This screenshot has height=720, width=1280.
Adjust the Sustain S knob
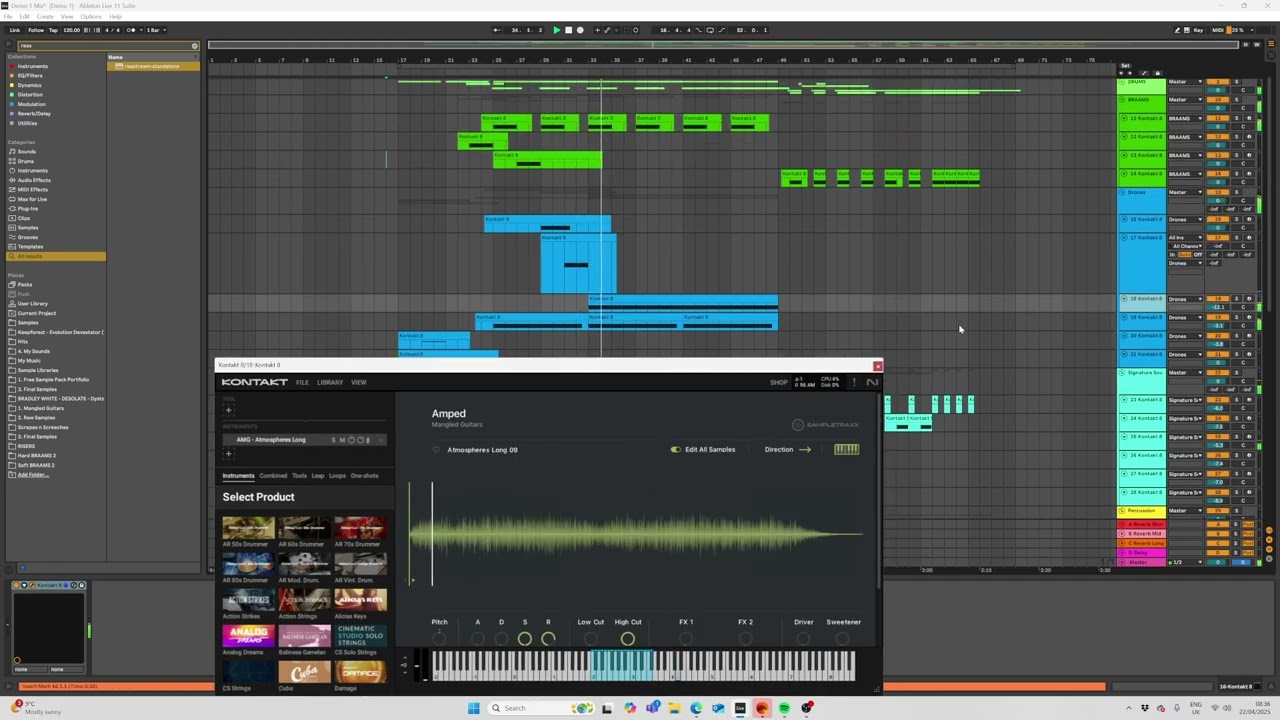[x=524, y=639]
